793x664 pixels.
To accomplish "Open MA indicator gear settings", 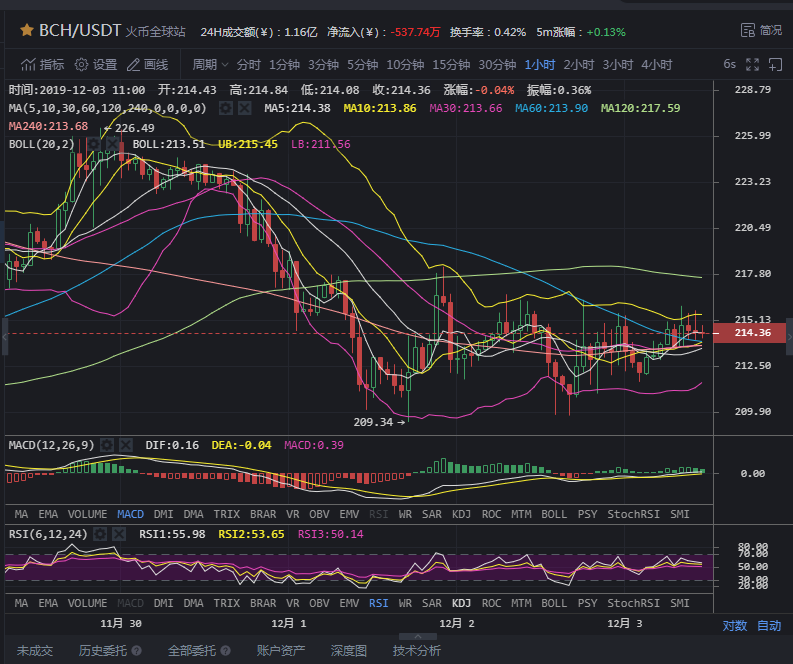I will [225, 108].
